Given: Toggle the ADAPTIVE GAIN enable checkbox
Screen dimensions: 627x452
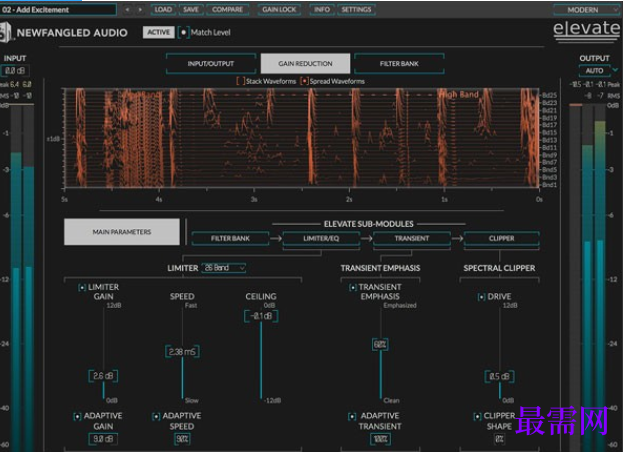Looking at the screenshot, I should pyautogui.click(x=77, y=416).
